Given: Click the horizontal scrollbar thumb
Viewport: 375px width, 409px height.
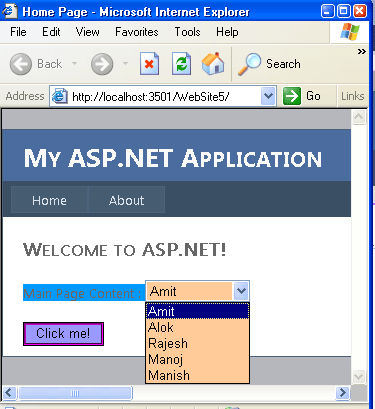Looking at the screenshot, I should point(75,393).
